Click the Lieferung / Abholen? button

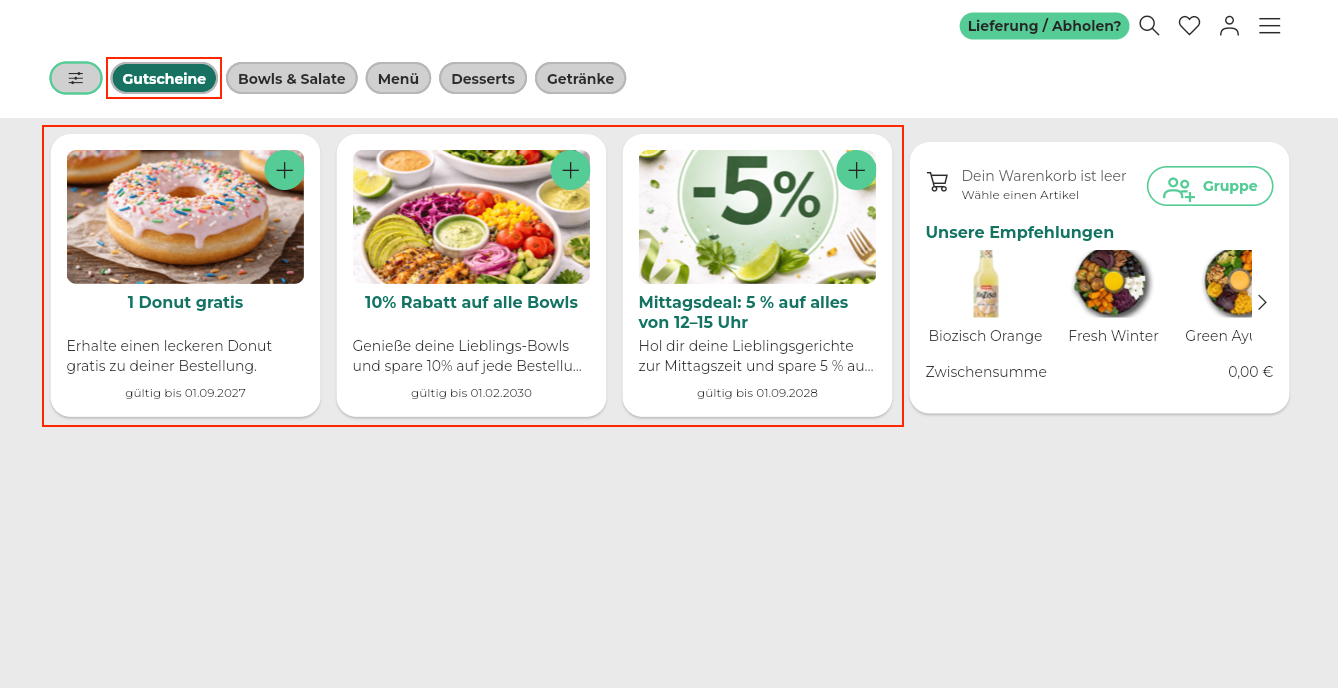pos(1044,26)
